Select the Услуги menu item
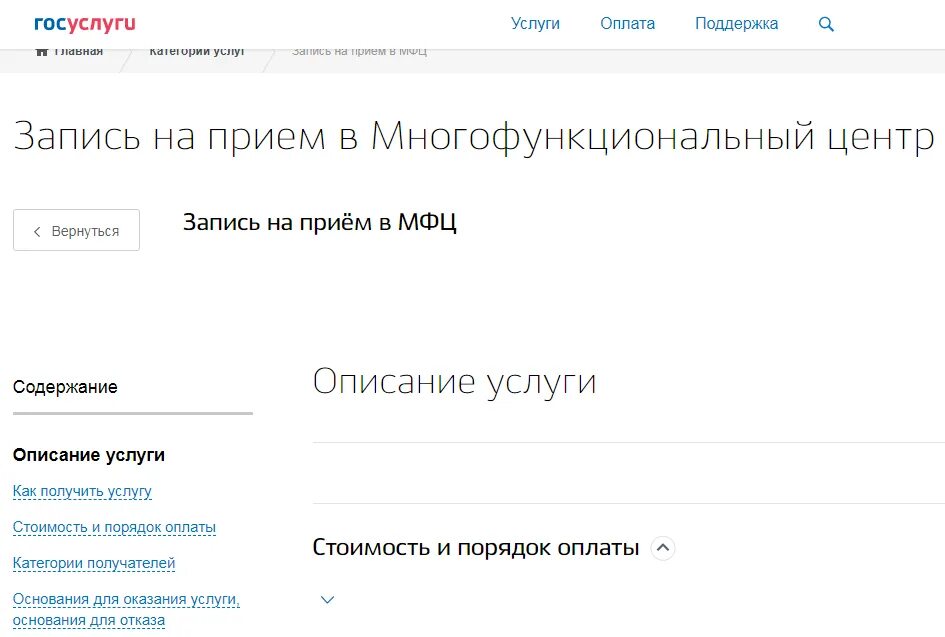Viewport: 945px width, 637px height. point(536,23)
